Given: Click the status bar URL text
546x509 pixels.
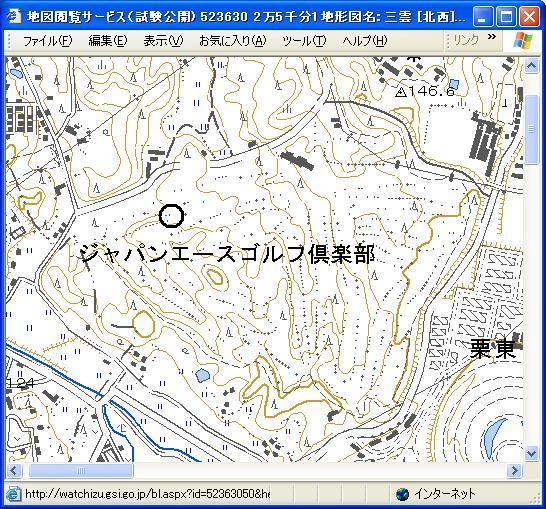Looking at the screenshot, I should [147, 494].
